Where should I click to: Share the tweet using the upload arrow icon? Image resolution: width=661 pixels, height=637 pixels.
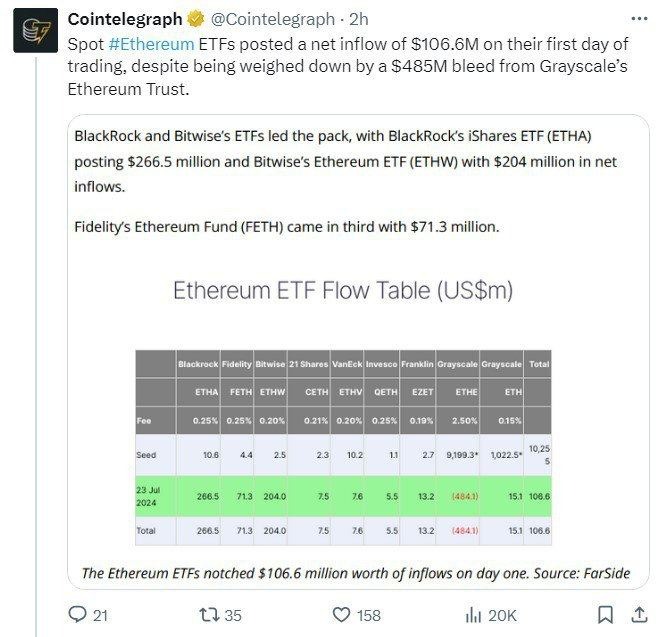[x=637, y=614]
